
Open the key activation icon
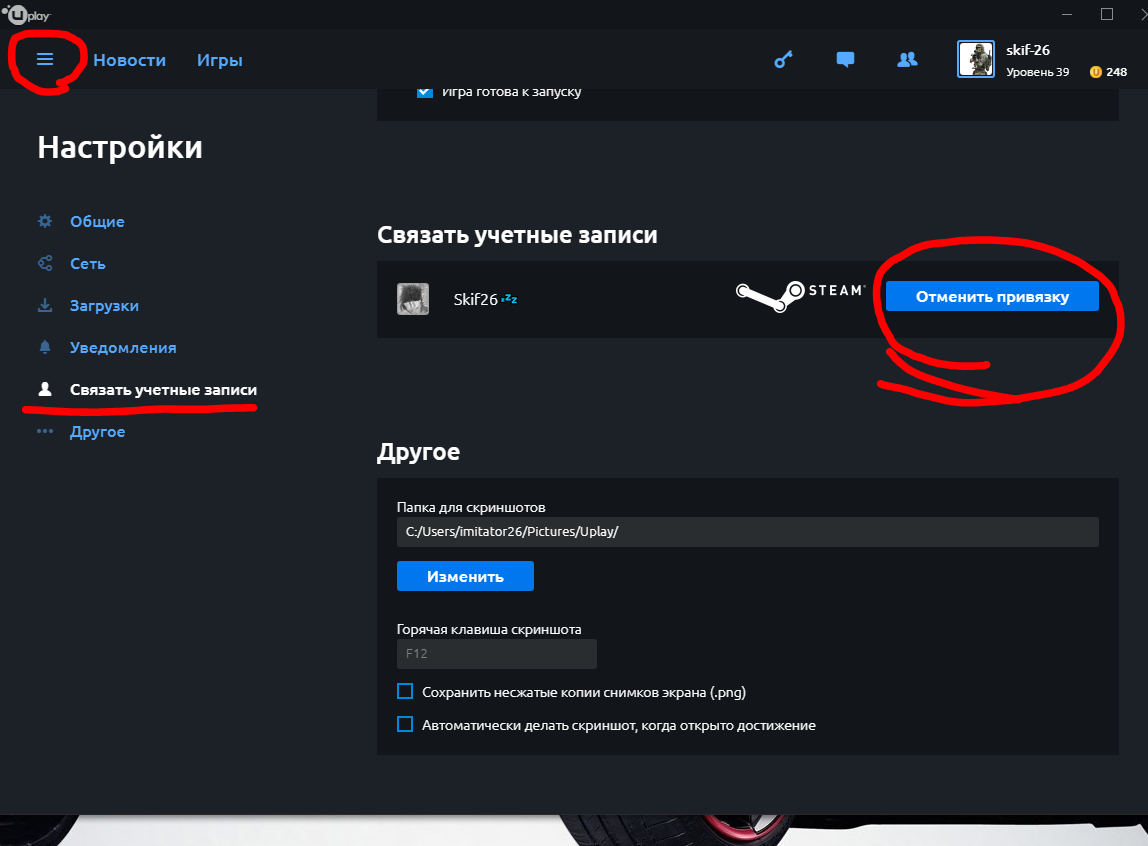point(783,59)
